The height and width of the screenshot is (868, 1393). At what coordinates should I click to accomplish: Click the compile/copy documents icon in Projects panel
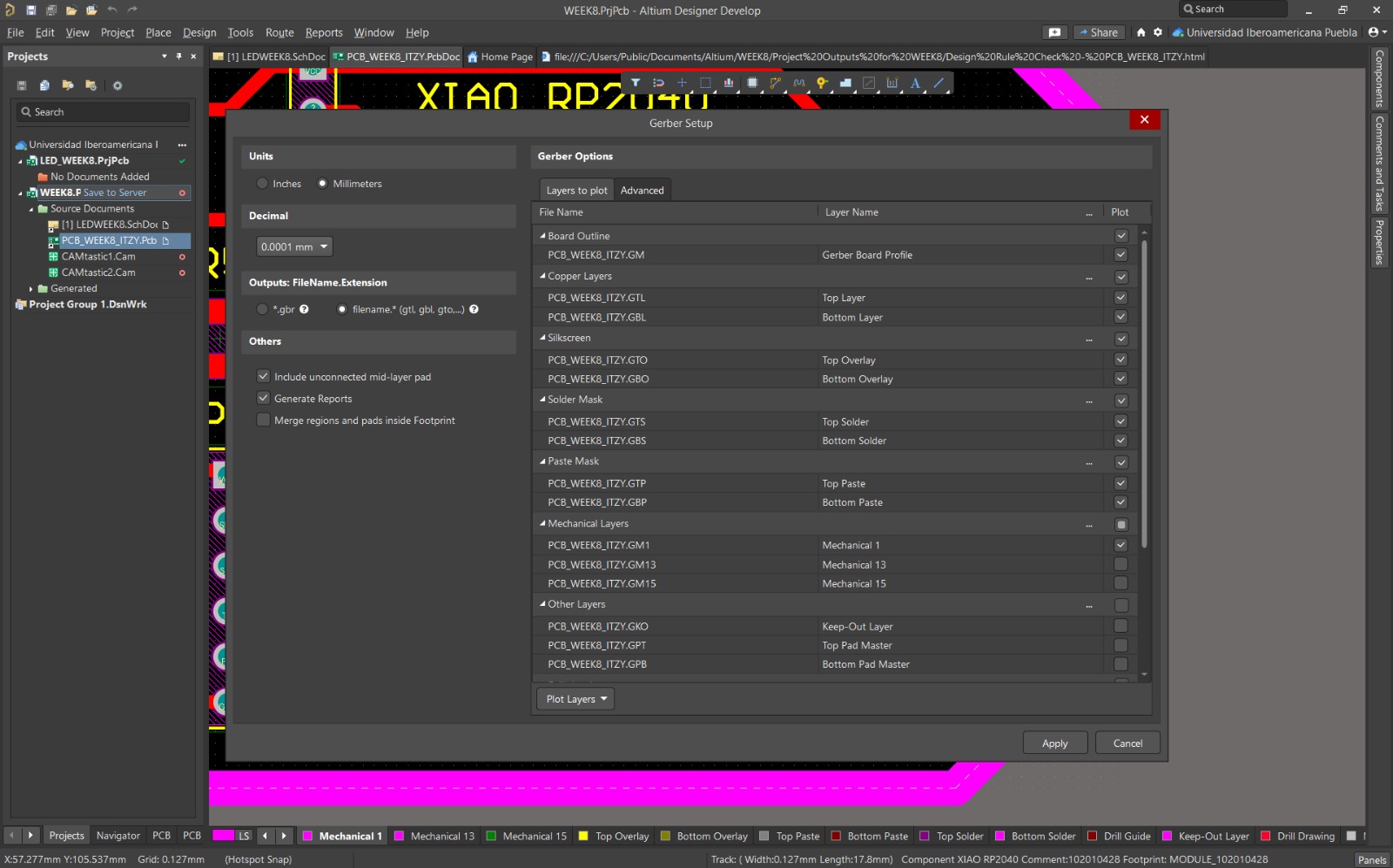coord(44,85)
